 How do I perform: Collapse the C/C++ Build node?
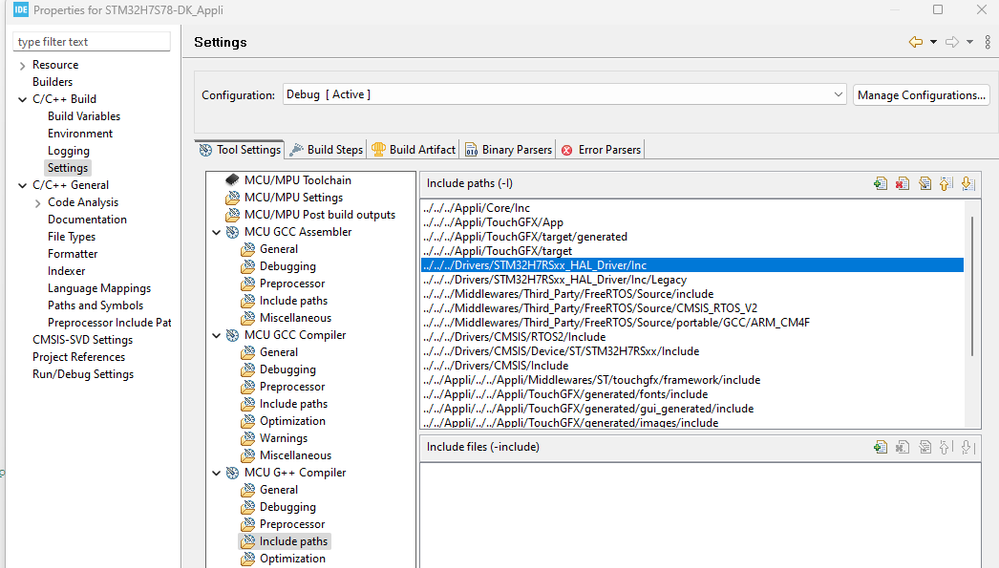[22, 99]
